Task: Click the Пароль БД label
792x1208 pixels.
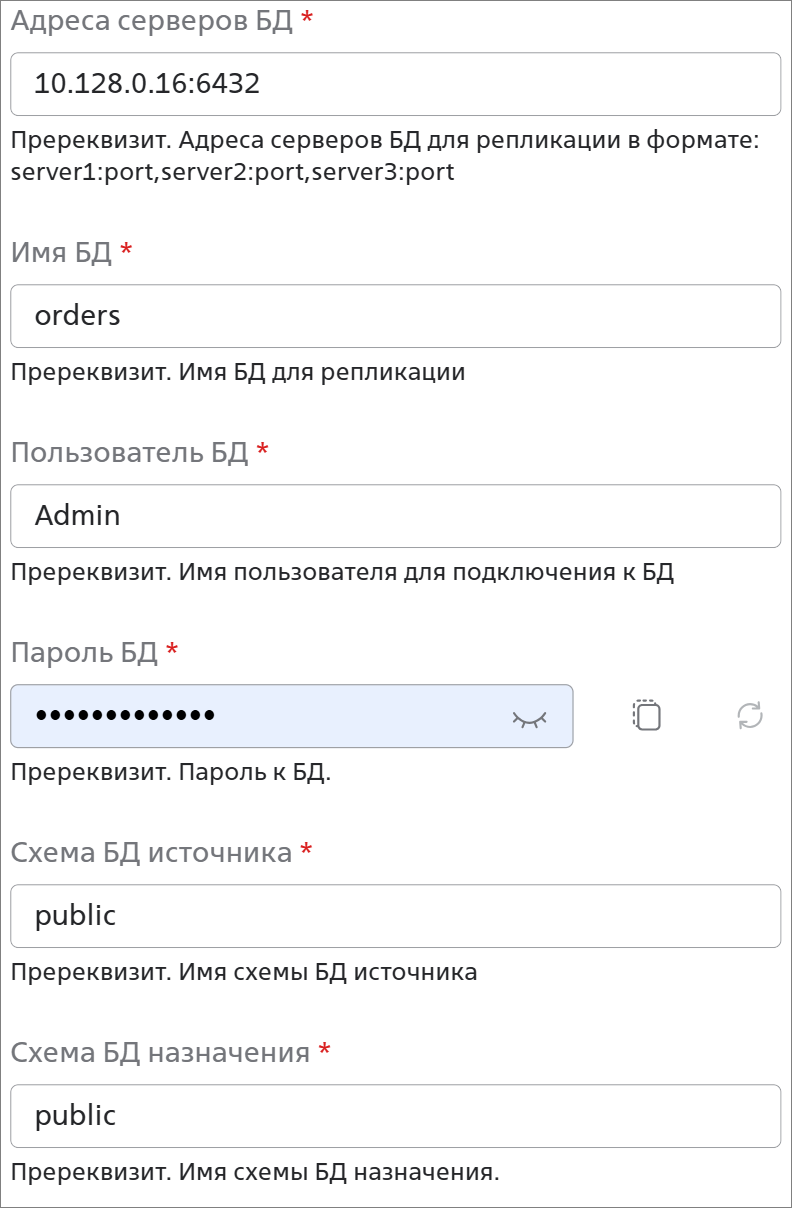Action: (x=84, y=652)
